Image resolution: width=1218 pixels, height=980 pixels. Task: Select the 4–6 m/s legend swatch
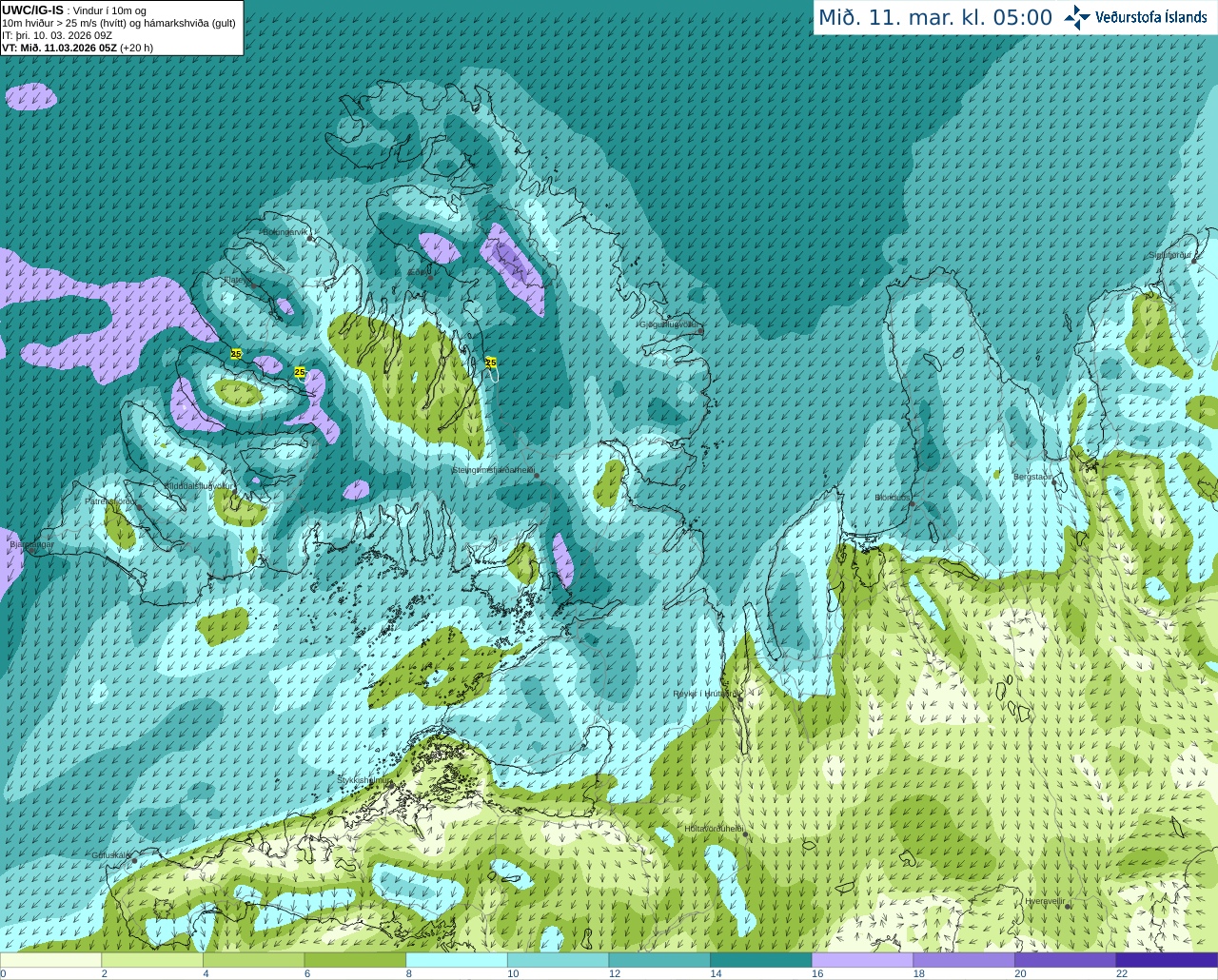click(253, 960)
